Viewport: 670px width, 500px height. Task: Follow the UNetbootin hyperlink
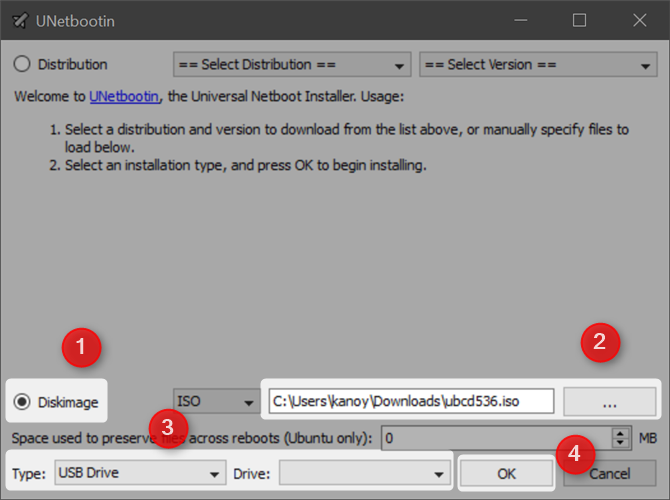click(x=124, y=97)
